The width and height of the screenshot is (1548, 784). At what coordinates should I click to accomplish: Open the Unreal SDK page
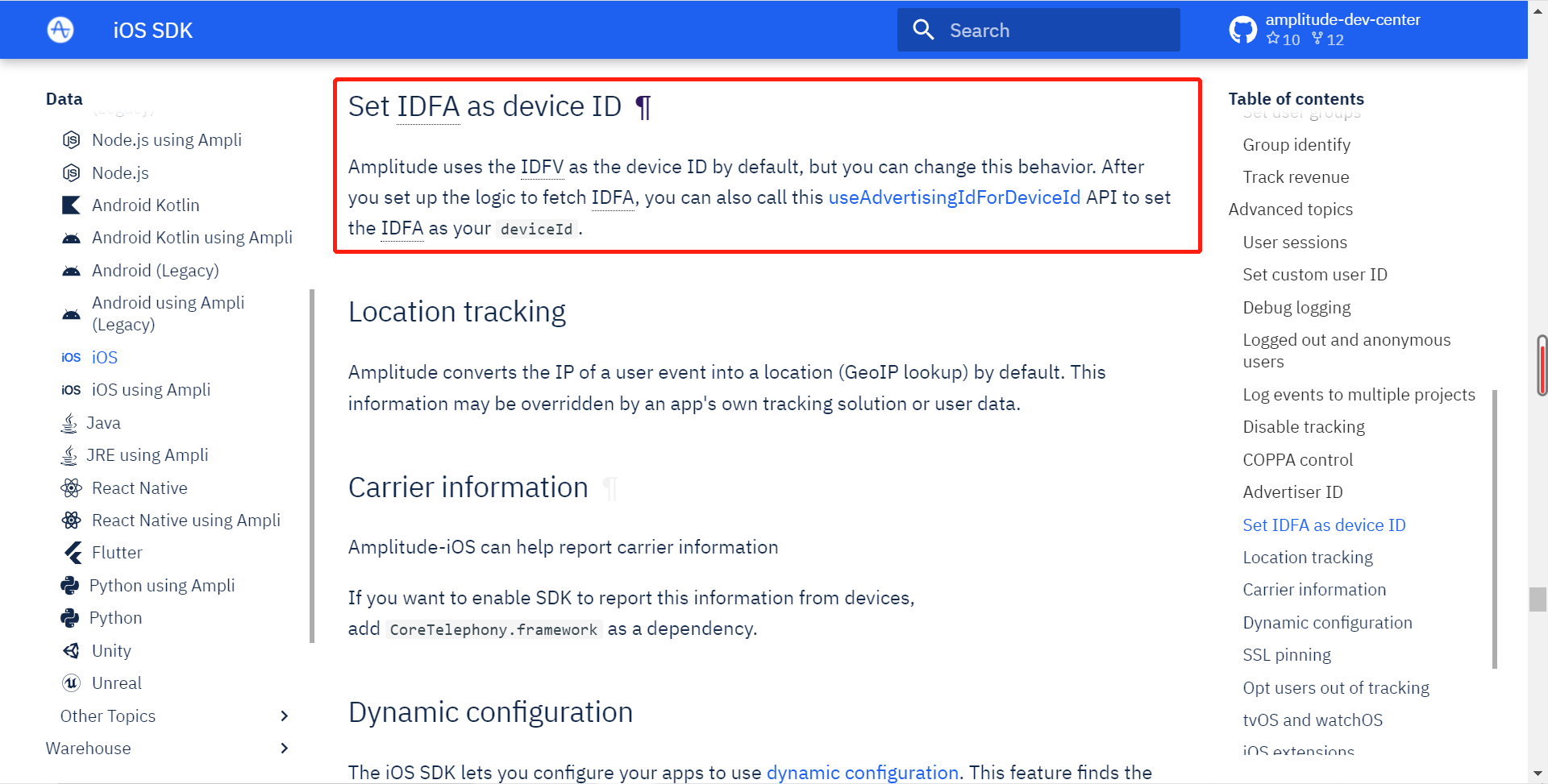117,683
